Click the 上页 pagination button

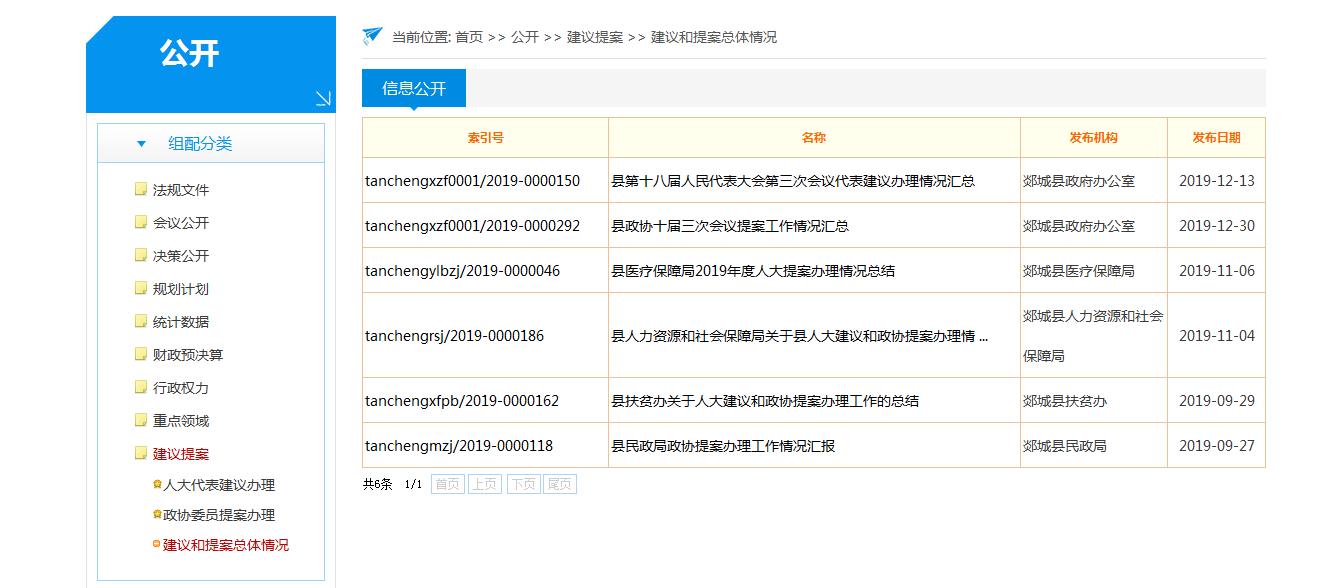(485, 484)
